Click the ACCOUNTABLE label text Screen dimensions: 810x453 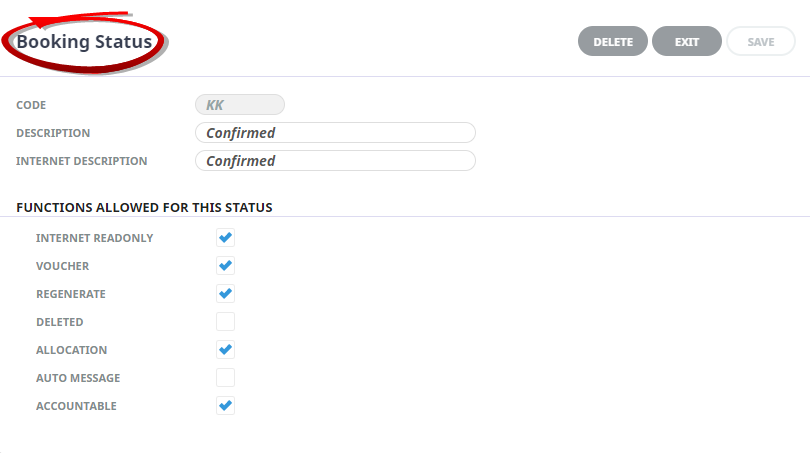(76, 406)
